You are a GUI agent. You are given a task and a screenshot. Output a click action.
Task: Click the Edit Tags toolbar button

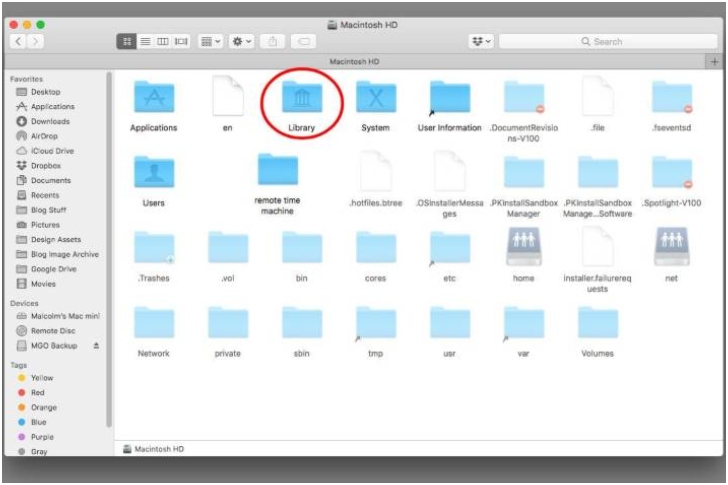(304, 41)
